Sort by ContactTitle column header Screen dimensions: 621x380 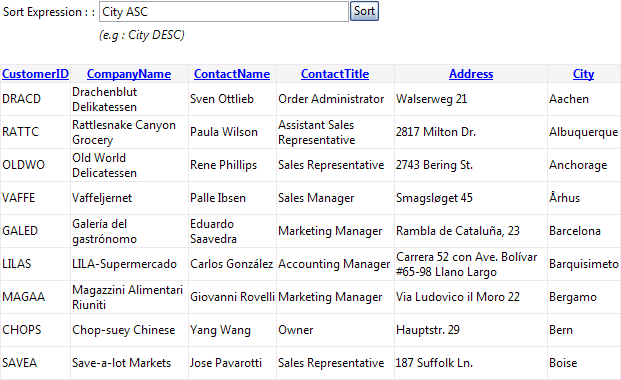(335, 74)
